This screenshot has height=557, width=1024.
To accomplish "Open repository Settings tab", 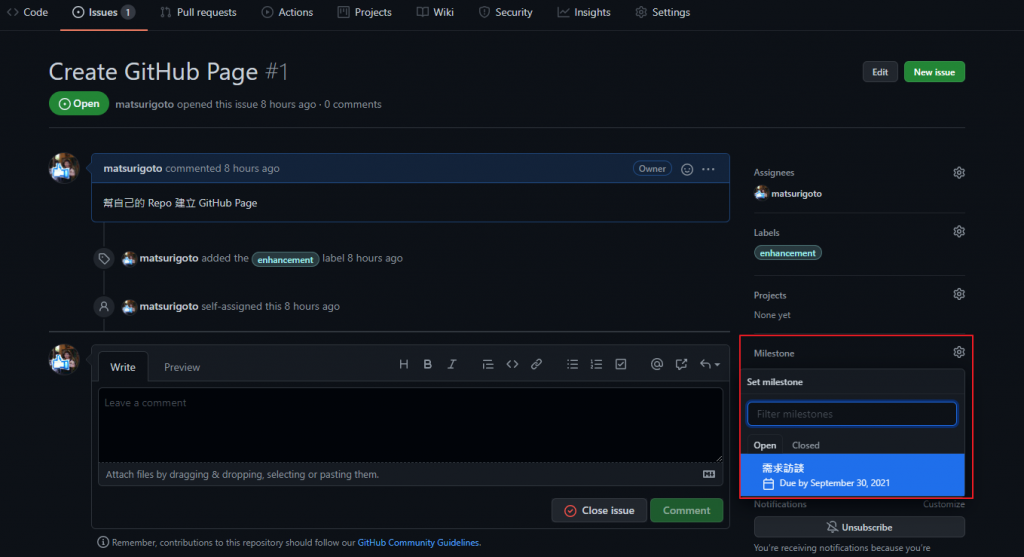I will (x=663, y=12).
